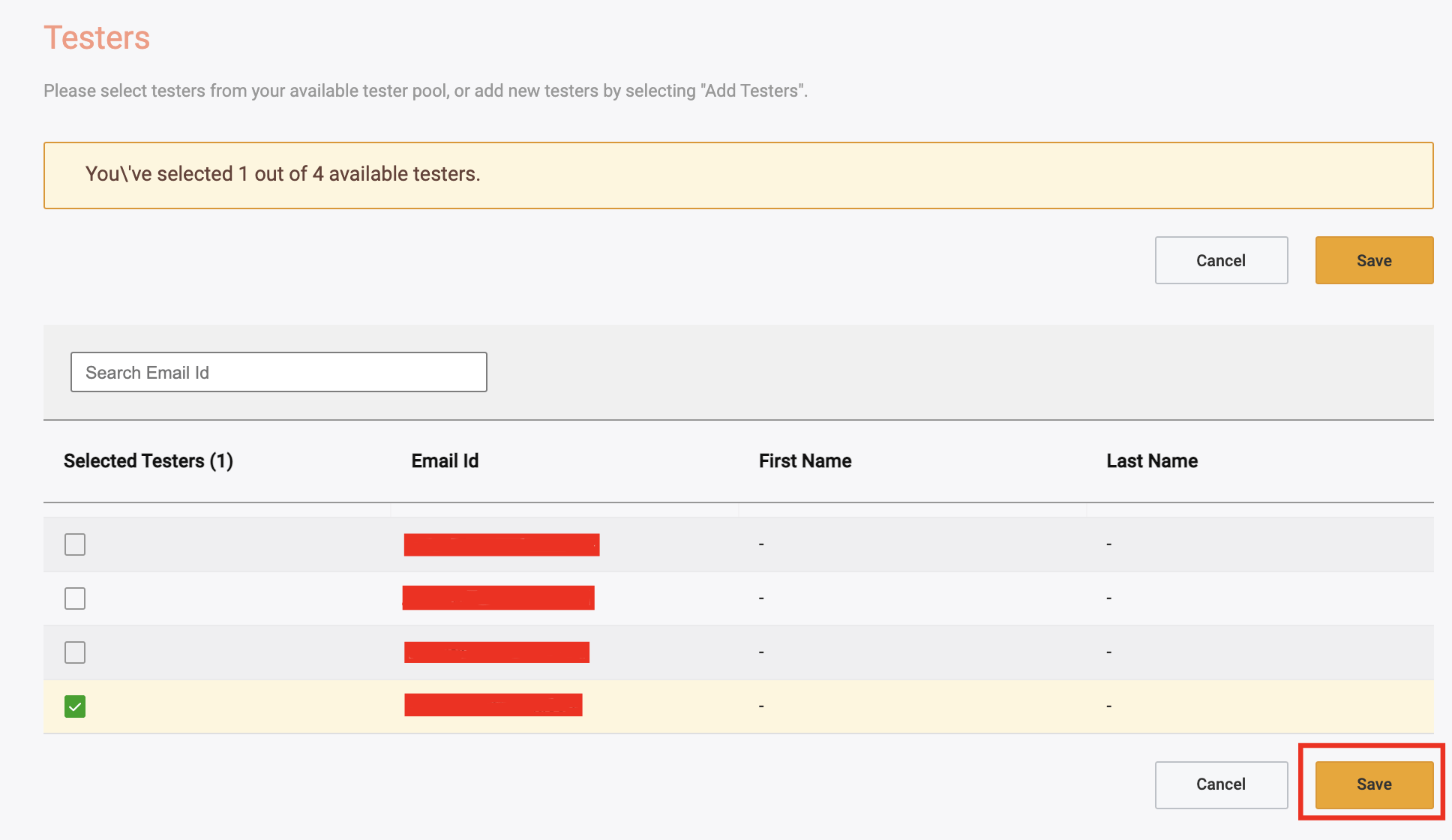Uncheck the currently selected tester
1452x840 pixels.
pos(74,706)
